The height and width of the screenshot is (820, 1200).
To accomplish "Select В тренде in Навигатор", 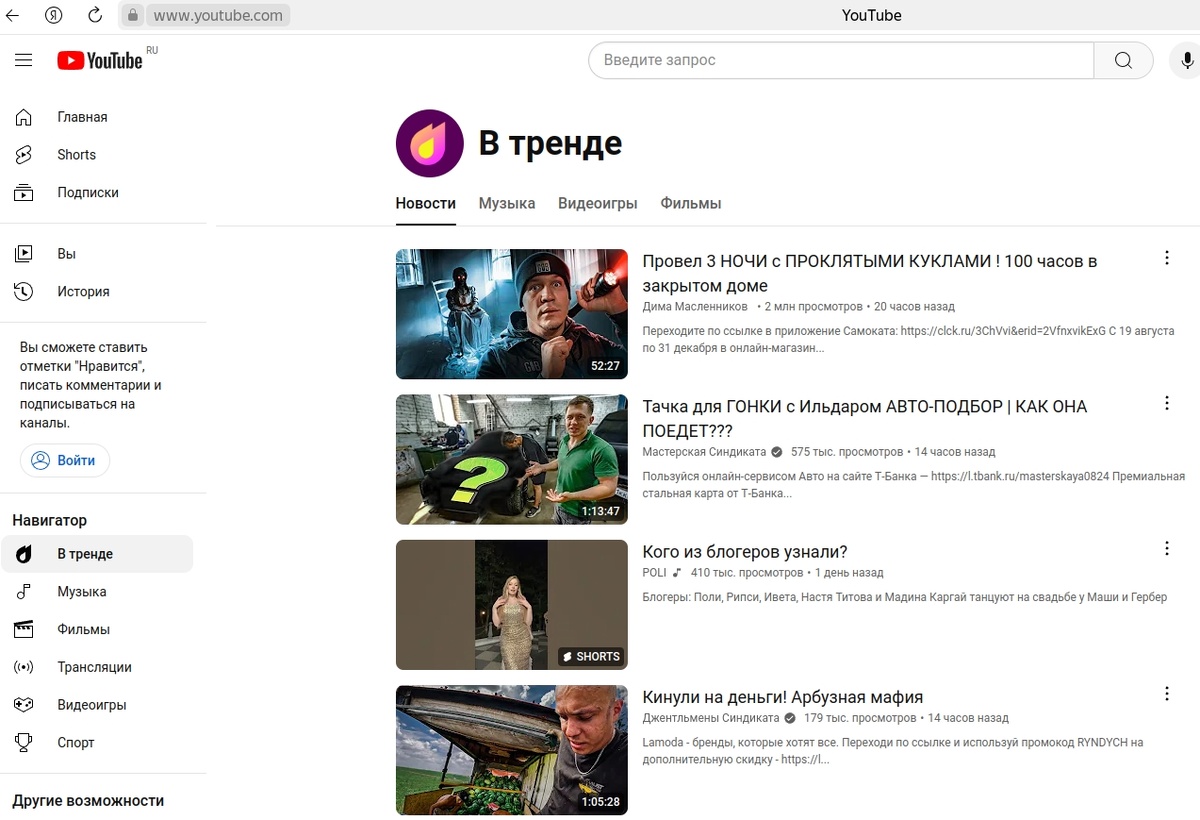I will point(97,554).
